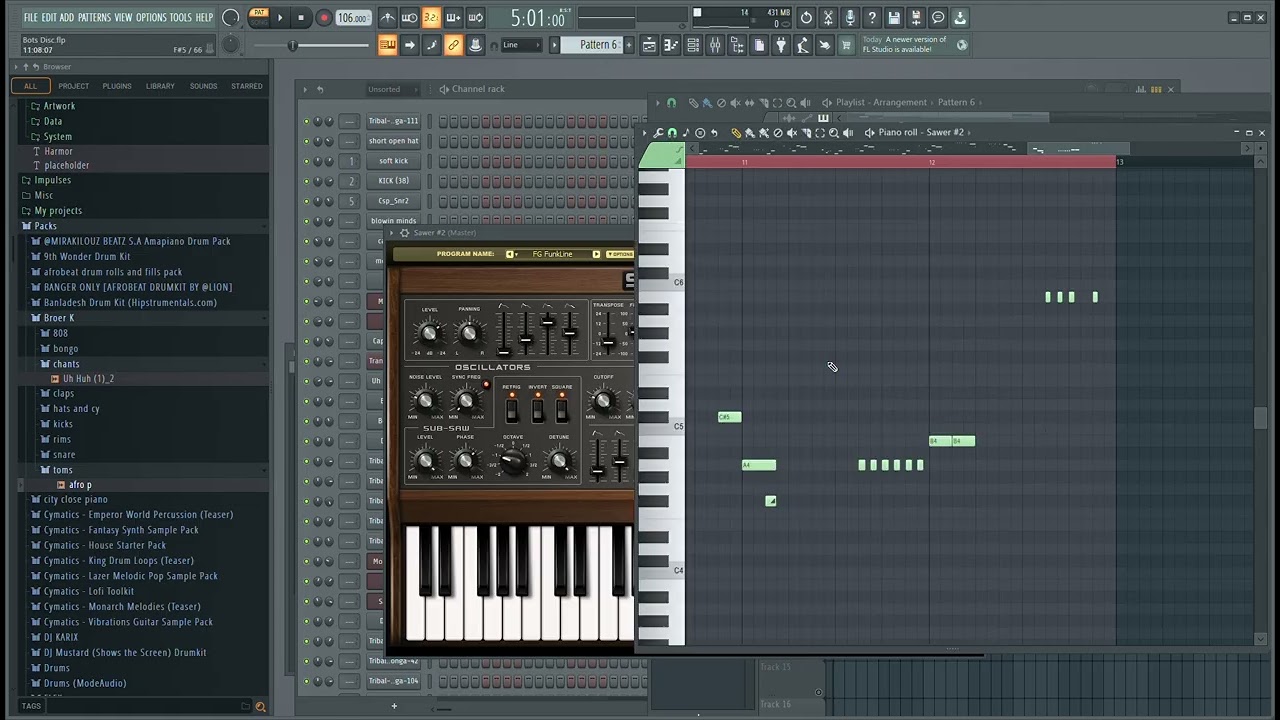Toggle wait for input before recording
The width and height of the screenshot is (1280, 720).
[x=410, y=18]
